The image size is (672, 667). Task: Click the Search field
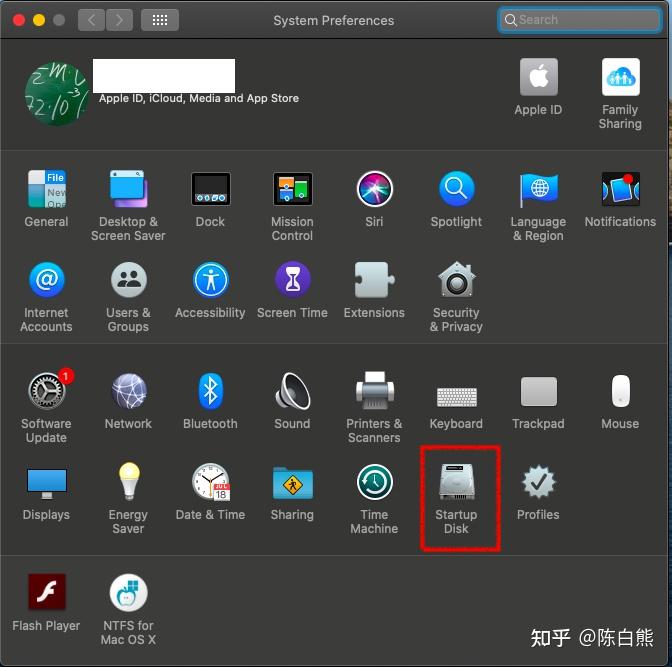[579, 20]
